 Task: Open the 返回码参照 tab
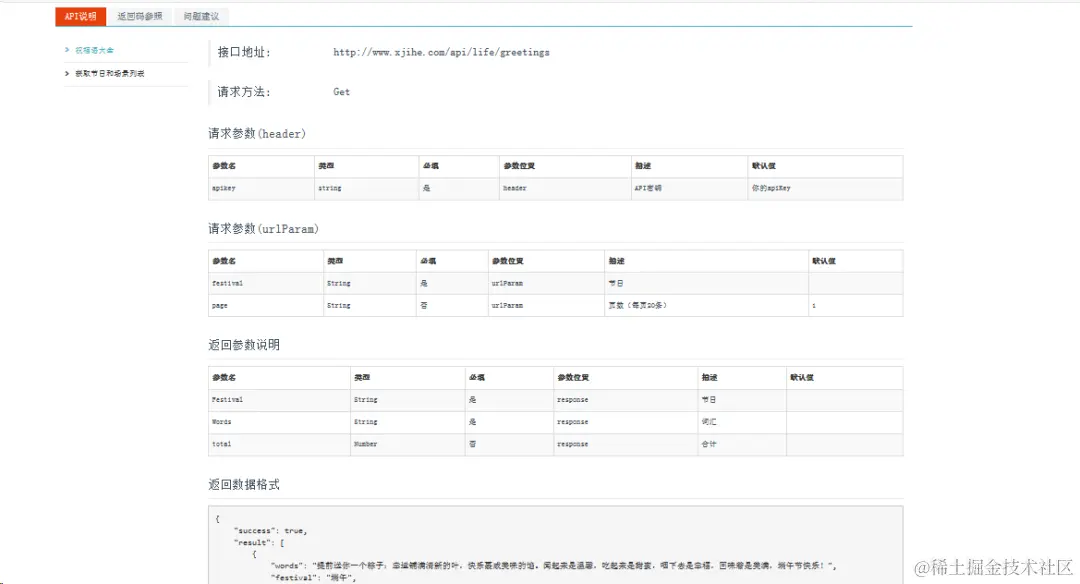tap(140, 17)
